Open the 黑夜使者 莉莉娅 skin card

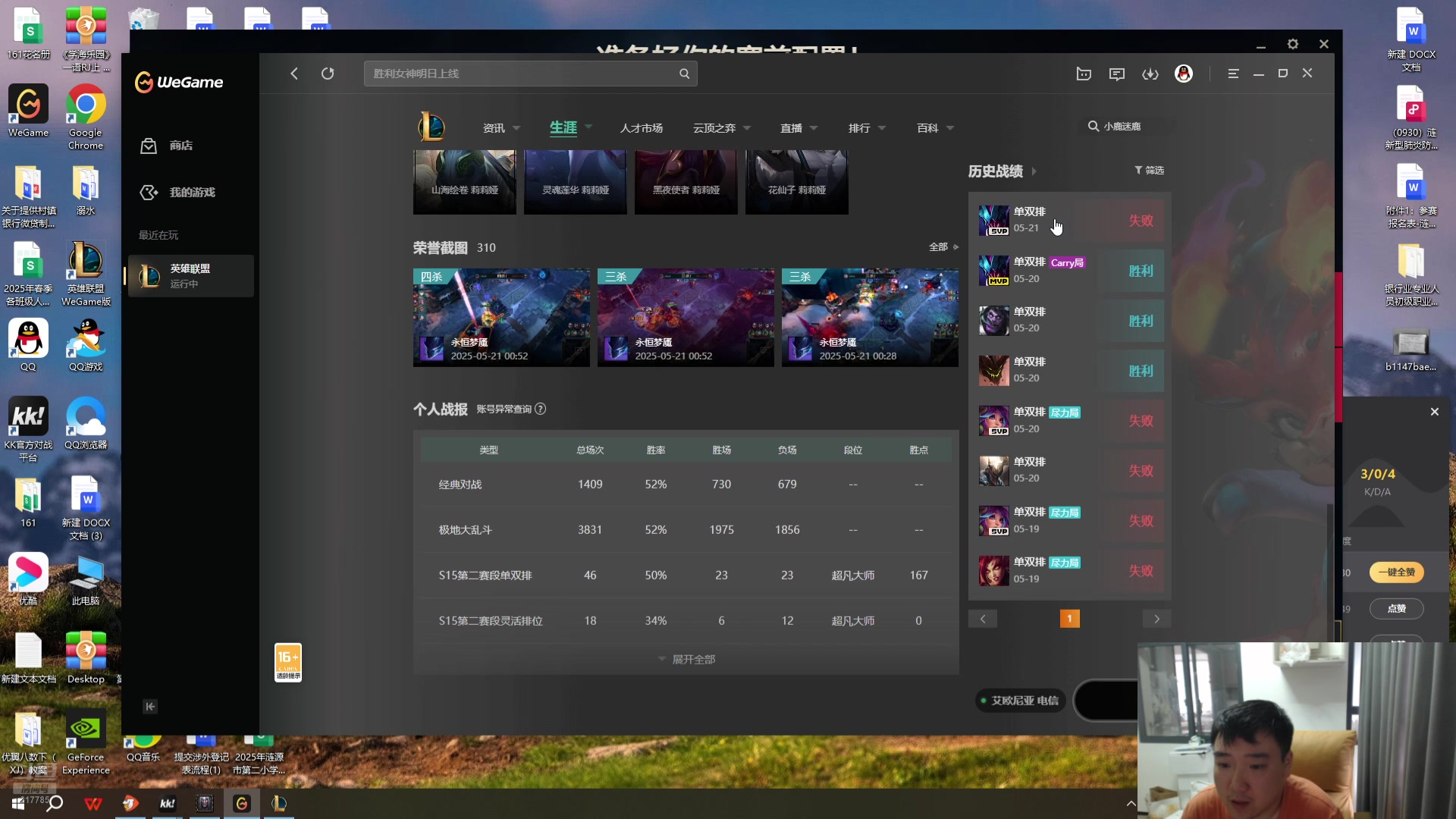click(686, 182)
